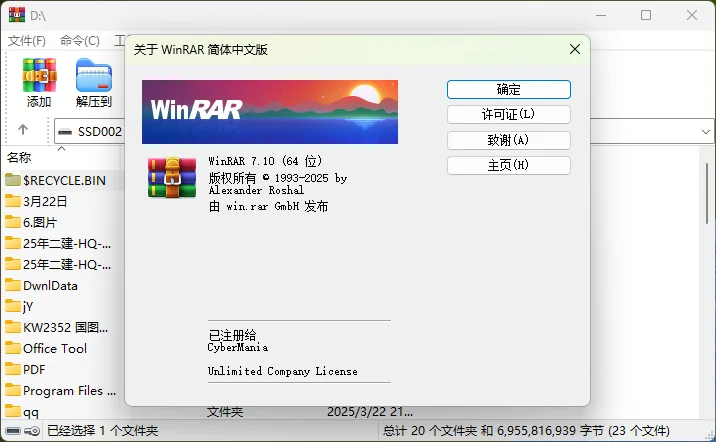Click the 致谢(A) acknowledgments button

pyautogui.click(x=508, y=140)
